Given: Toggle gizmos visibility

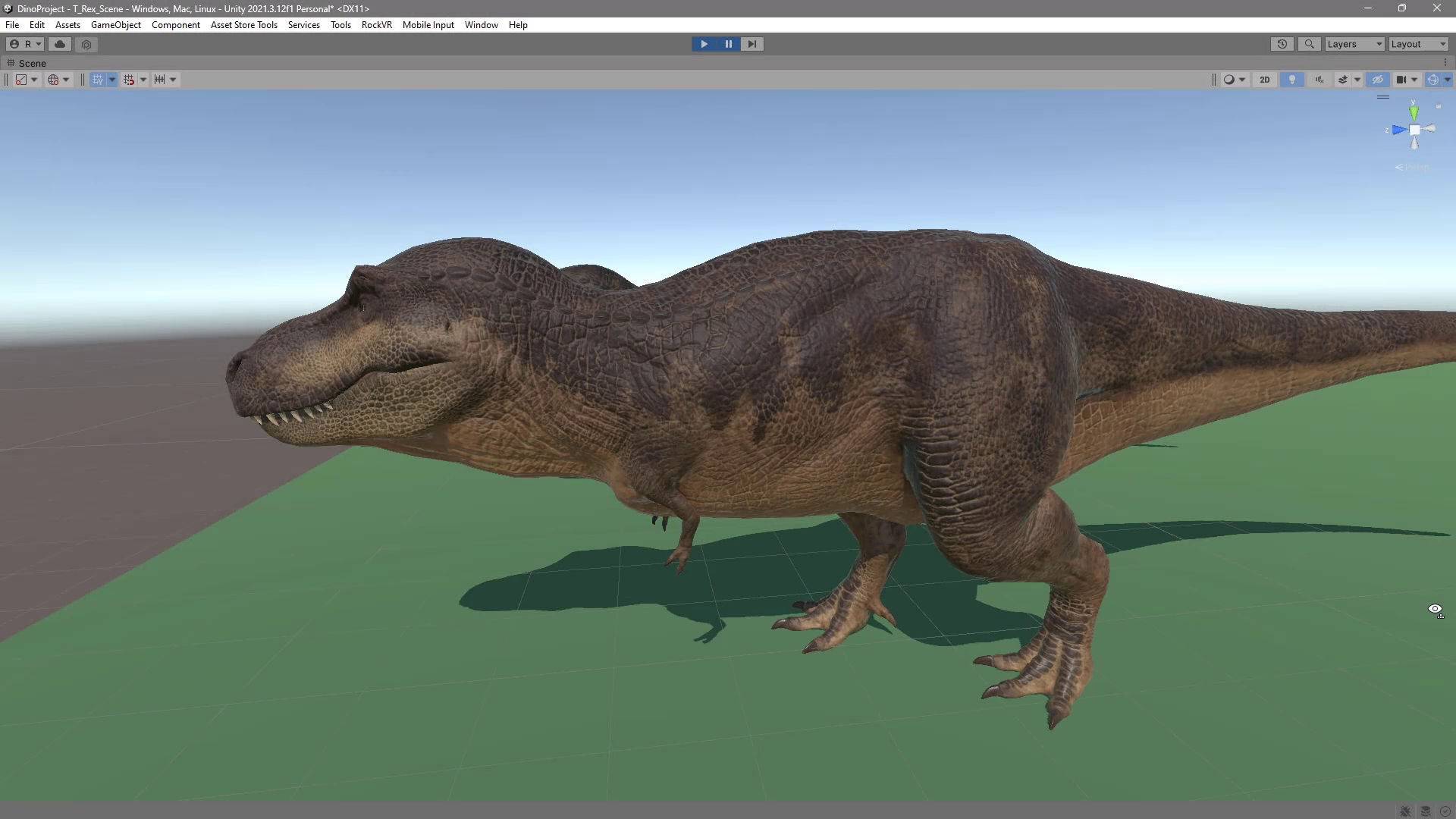Looking at the screenshot, I should 1432,80.
